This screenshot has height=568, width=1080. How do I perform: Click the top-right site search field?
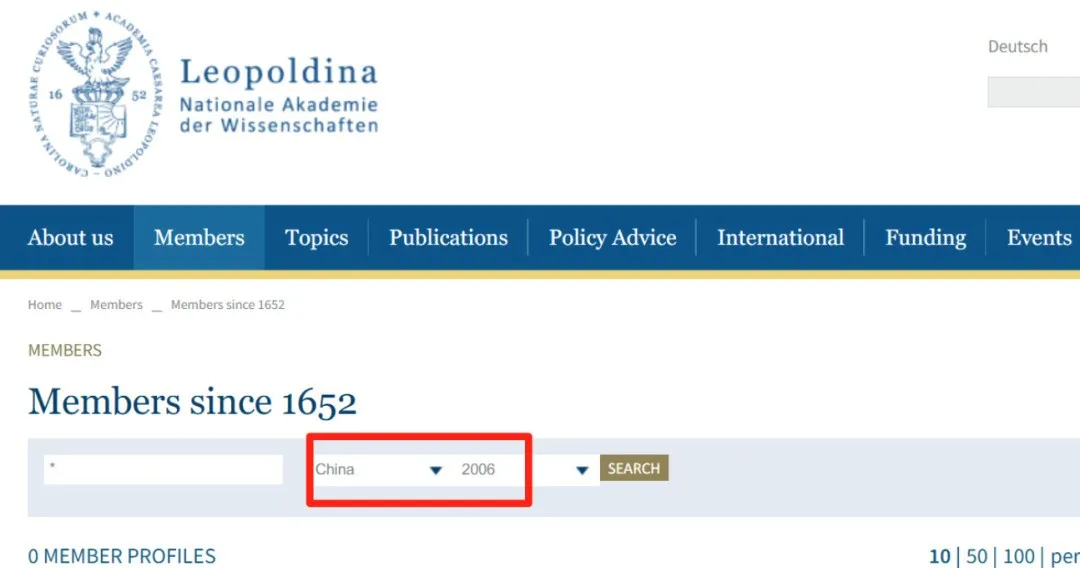(x=1035, y=92)
